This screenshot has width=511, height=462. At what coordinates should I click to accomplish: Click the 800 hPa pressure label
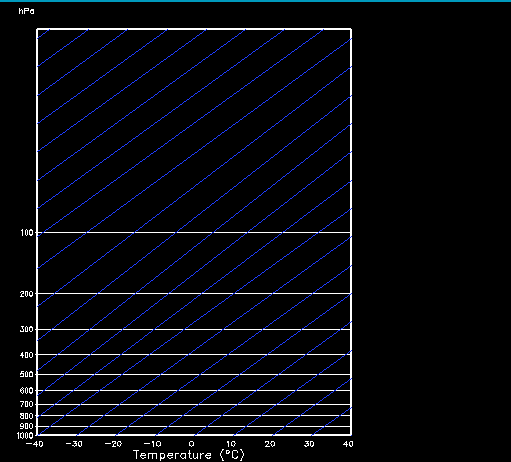click(x=27, y=416)
